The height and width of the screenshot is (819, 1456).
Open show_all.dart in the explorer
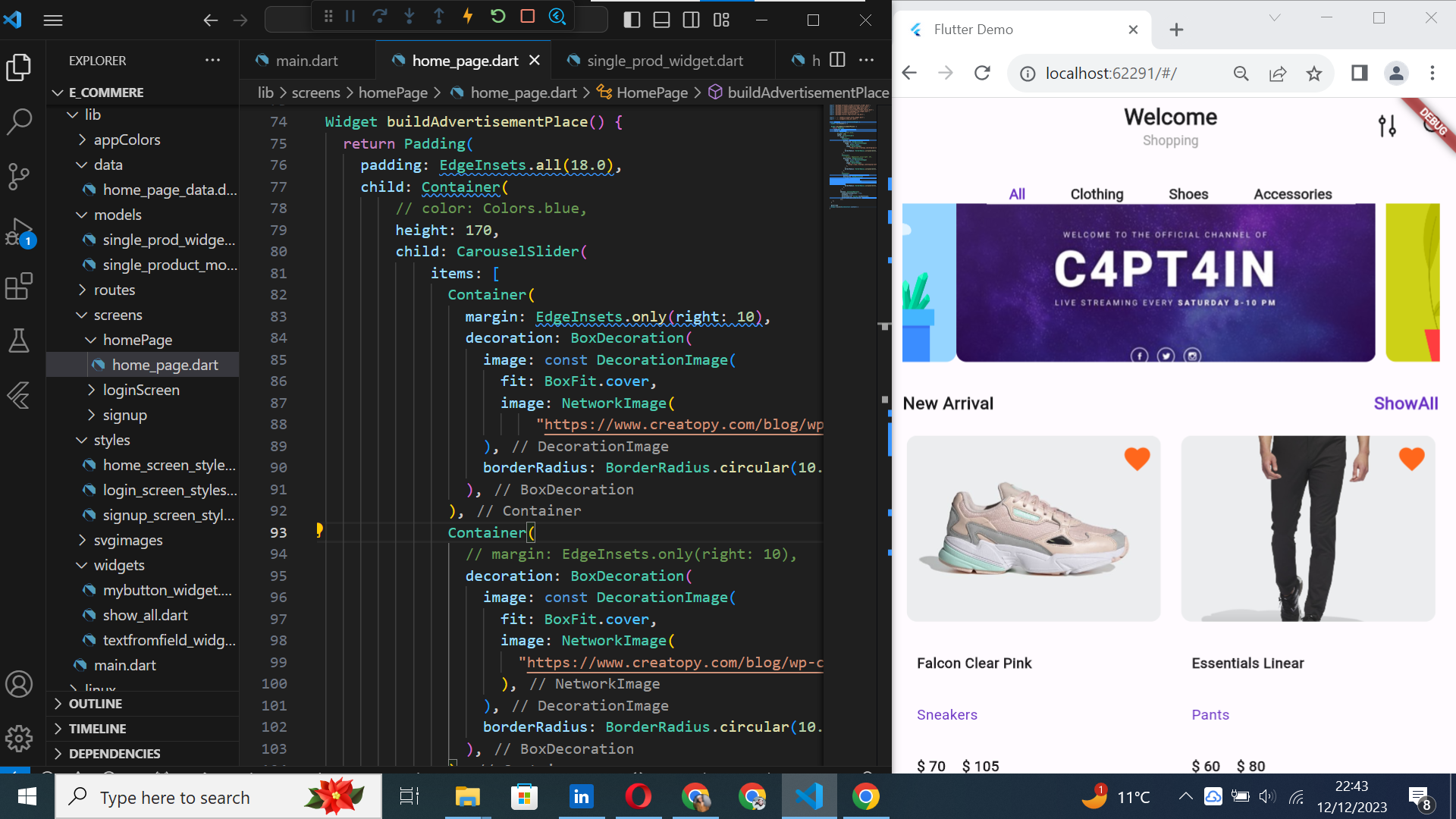[145, 615]
